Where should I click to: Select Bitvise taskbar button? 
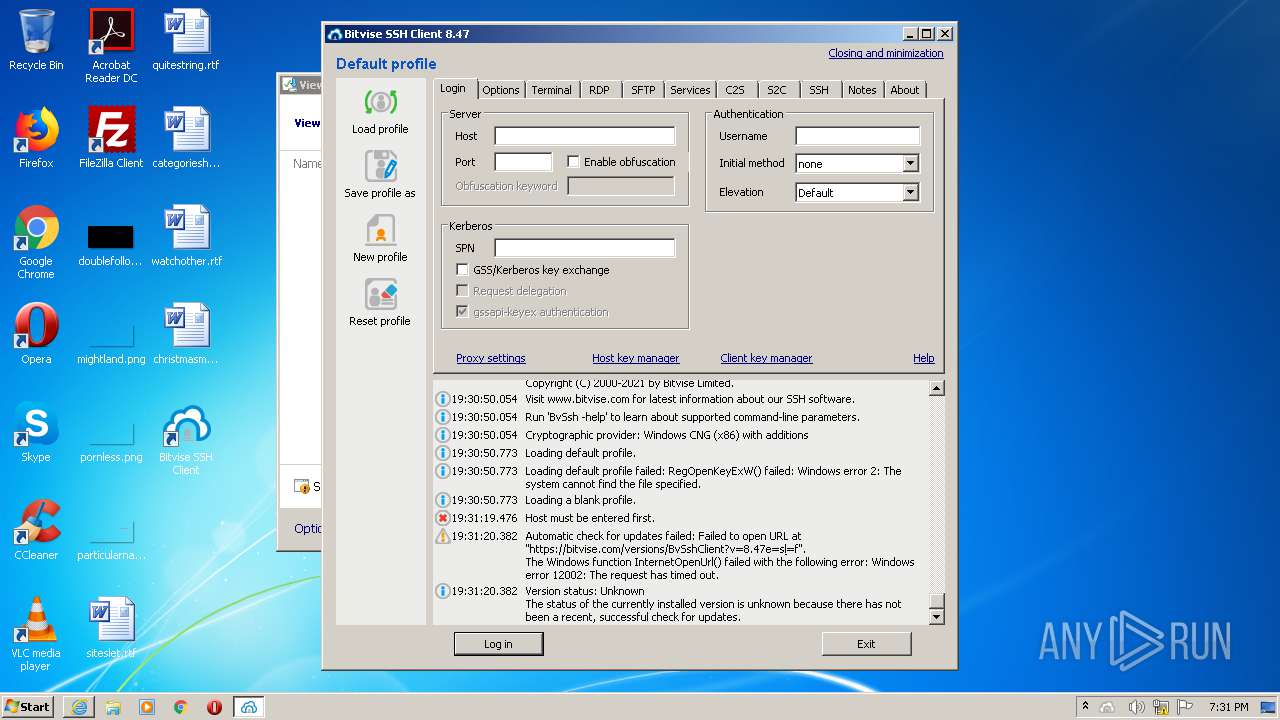click(x=248, y=707)
